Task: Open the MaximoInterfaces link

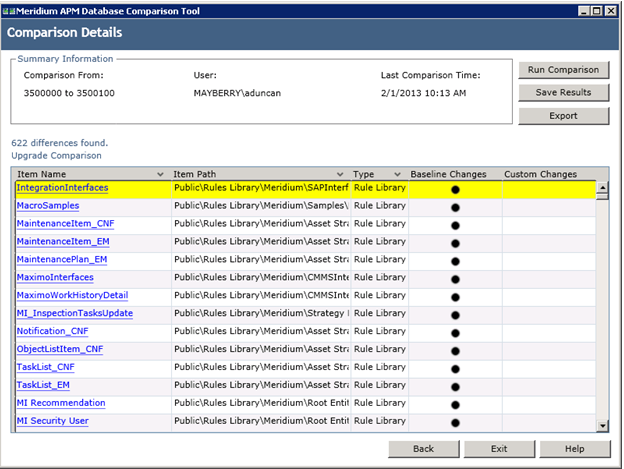Action: point(55,277)
